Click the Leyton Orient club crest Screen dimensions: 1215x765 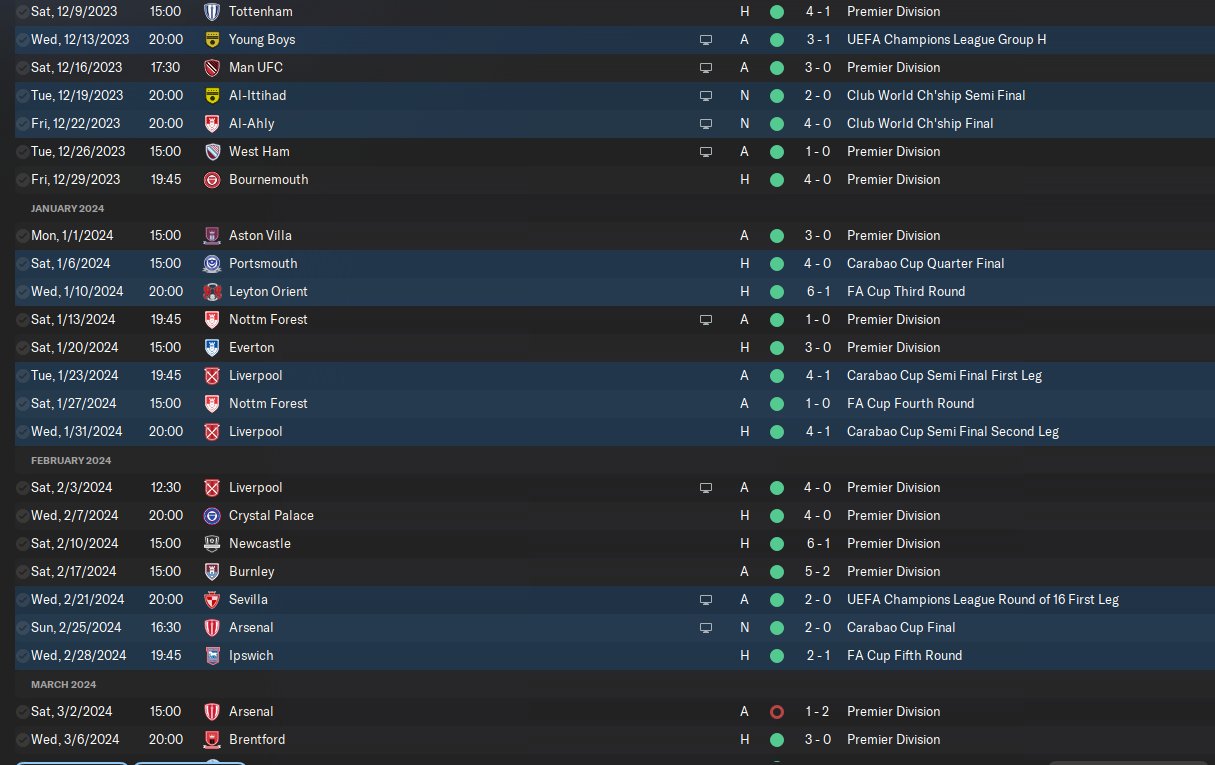click(x=211, y=292)
